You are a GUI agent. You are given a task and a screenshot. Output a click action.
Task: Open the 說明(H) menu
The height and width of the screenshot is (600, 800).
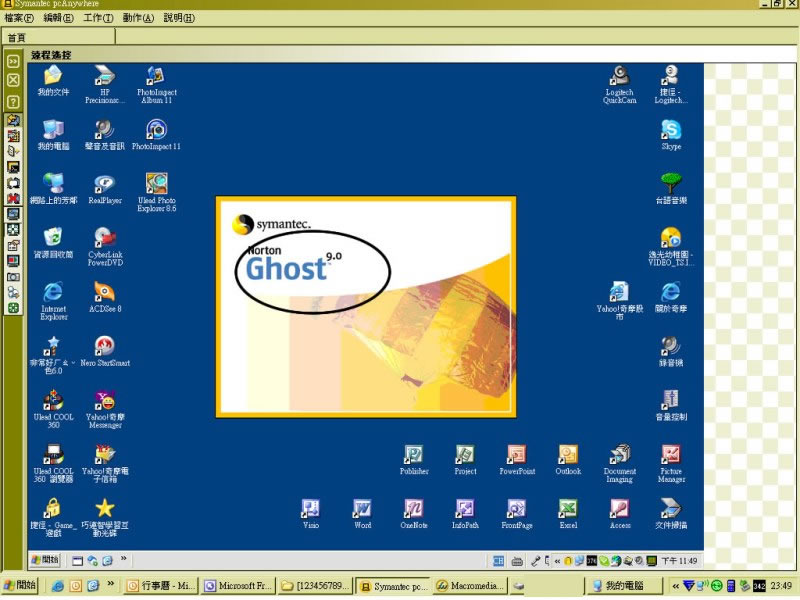click(179, 18)
